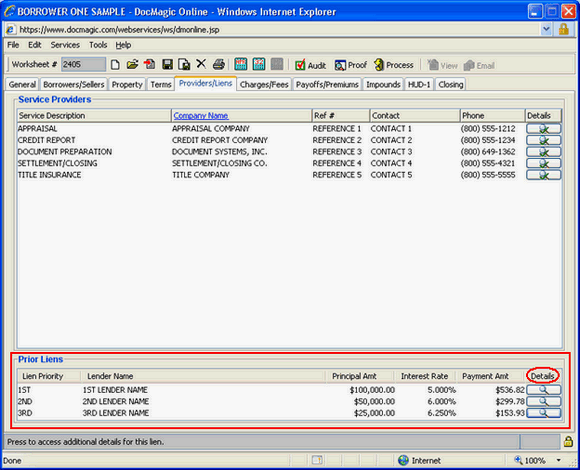580x470 pixels.
Task: Run the Audit check
Action: [x=310, y=65]
